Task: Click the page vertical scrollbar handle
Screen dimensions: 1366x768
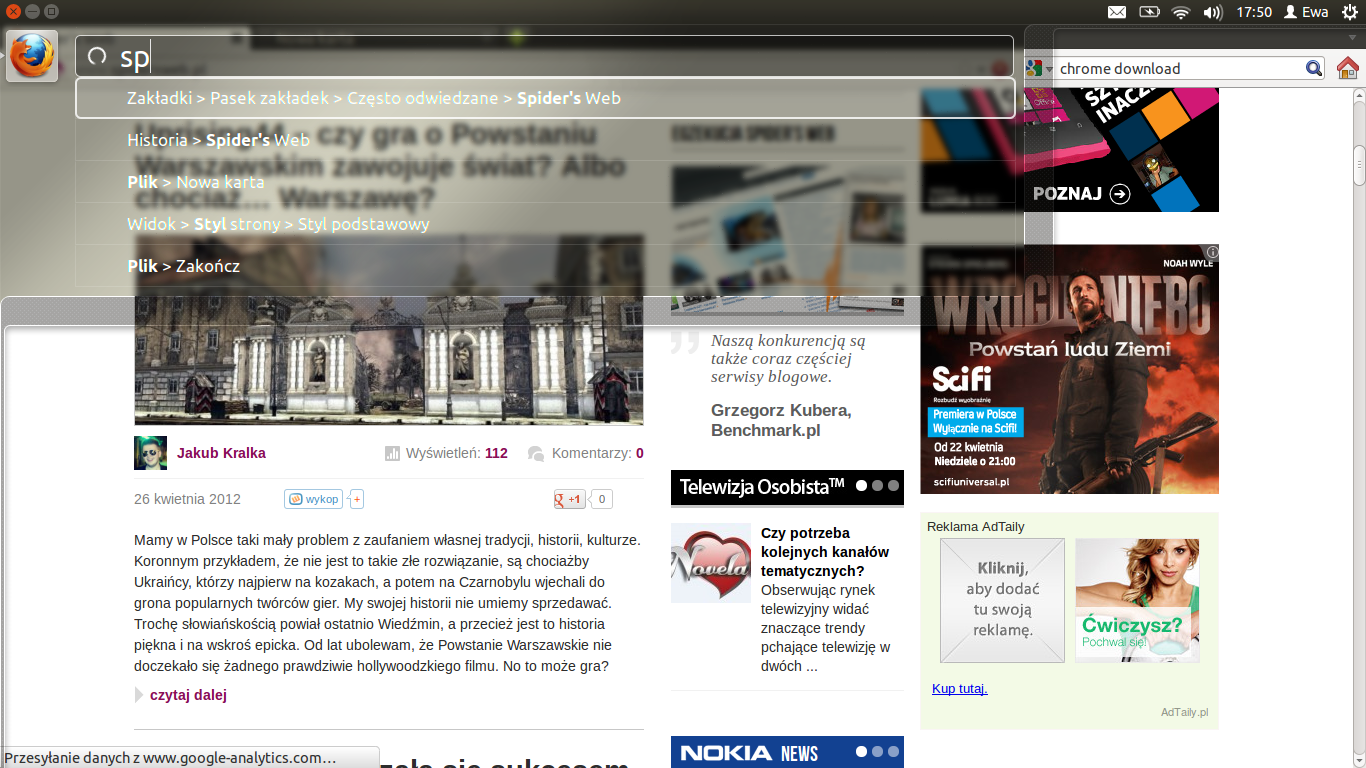Action: pyautogui.click(x=1359, y=165)
